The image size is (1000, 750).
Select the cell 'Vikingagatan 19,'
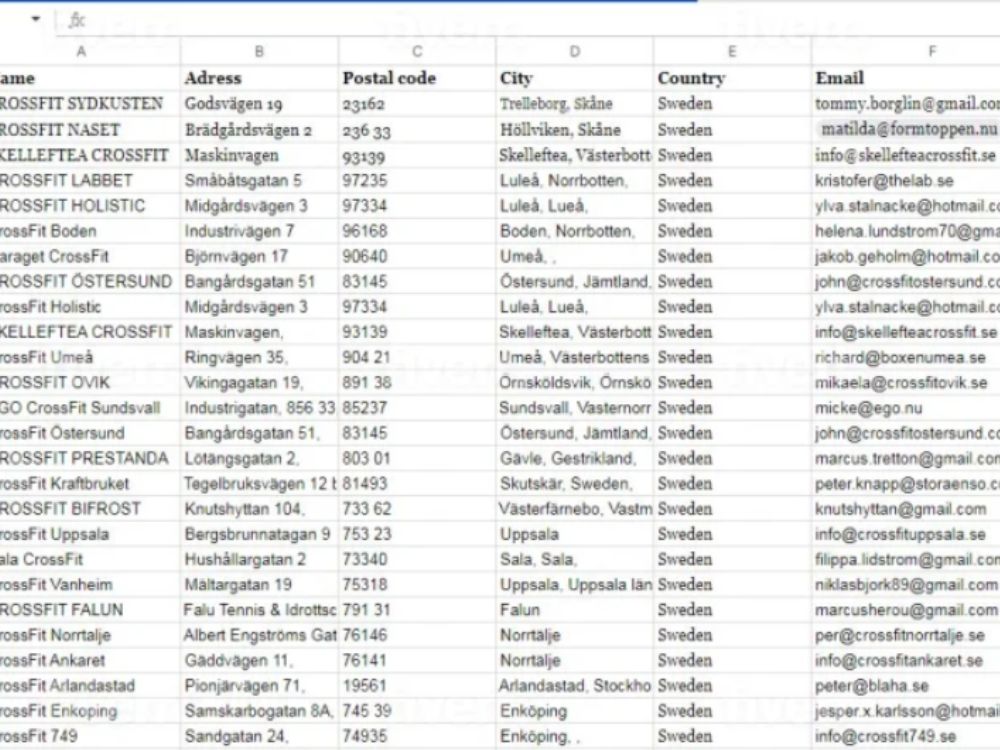click(260, 383)
